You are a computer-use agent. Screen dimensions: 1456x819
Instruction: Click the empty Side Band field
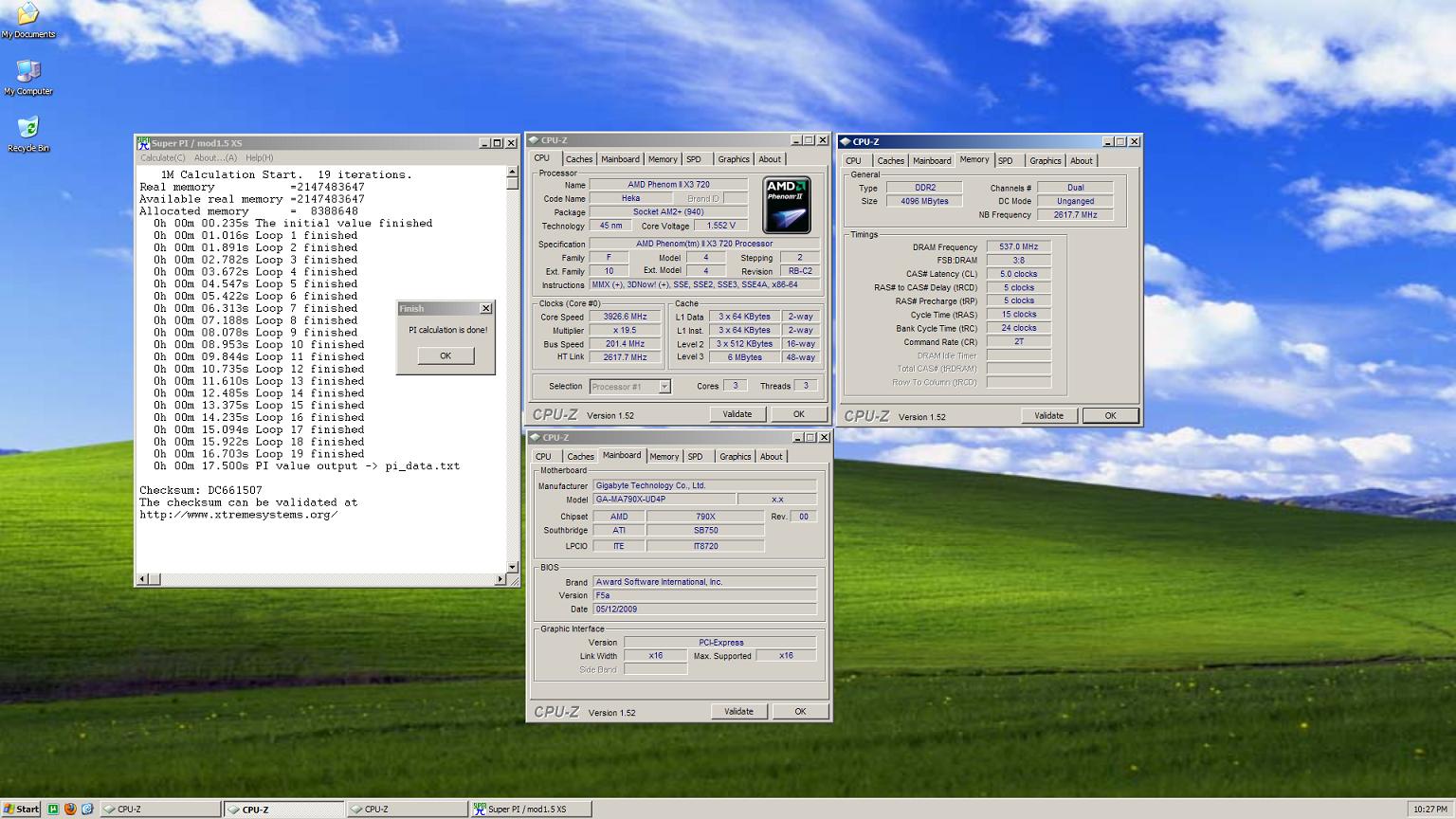pyautogui.click(x=655, y=669)
